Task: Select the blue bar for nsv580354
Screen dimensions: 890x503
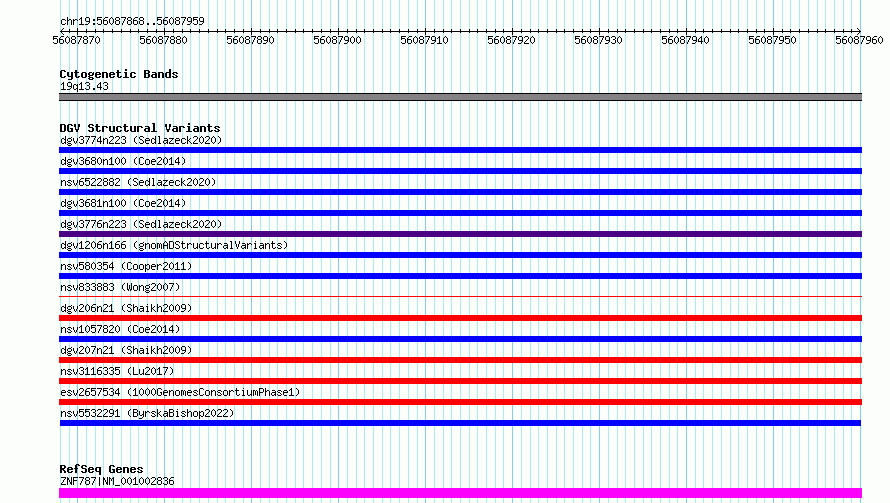Action: [460, 276]
